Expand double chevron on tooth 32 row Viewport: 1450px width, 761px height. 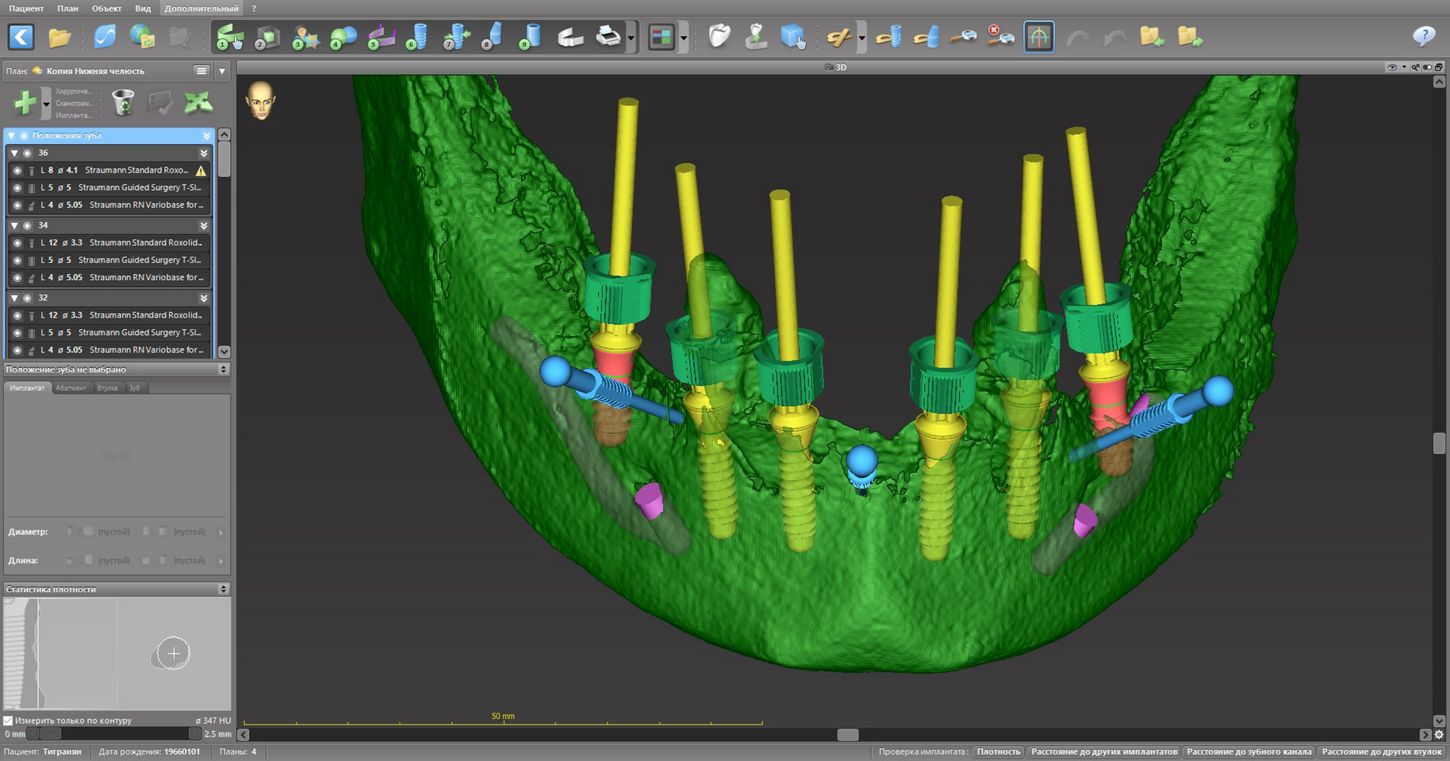click(x=204, y=298)
